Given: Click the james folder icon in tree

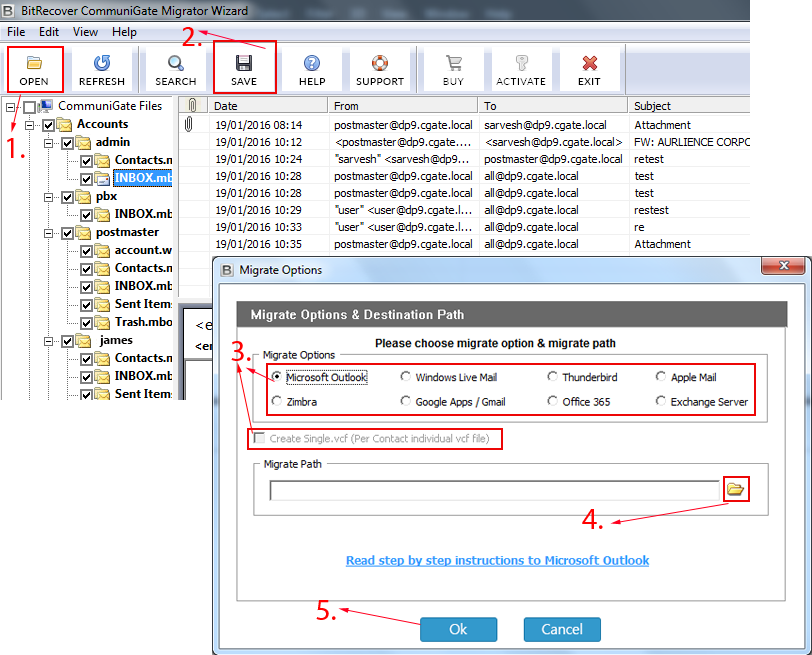Looking at the screenshot, I should 83,341.
